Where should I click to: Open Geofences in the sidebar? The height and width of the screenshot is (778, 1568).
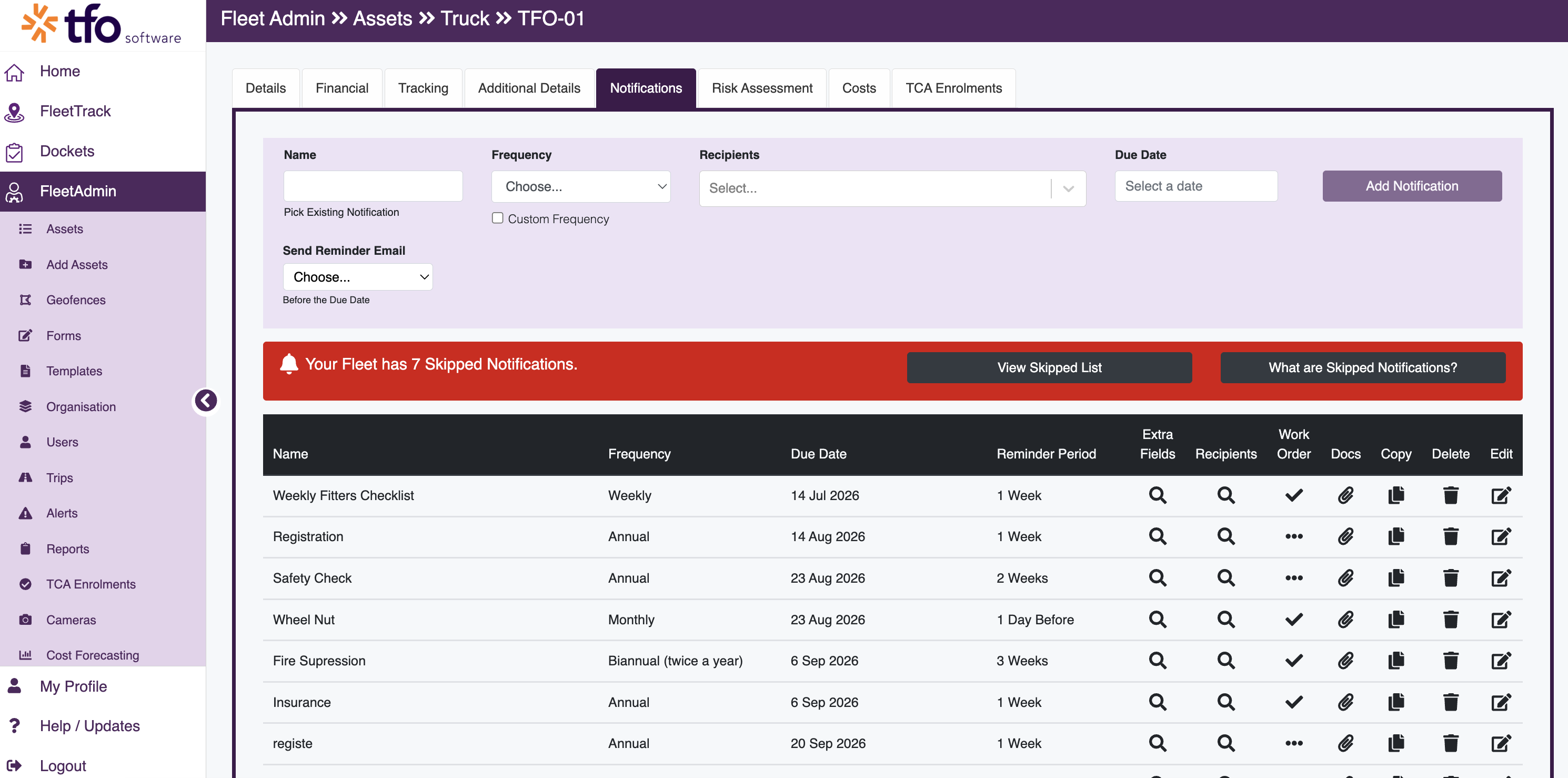(x=75, y=300)
